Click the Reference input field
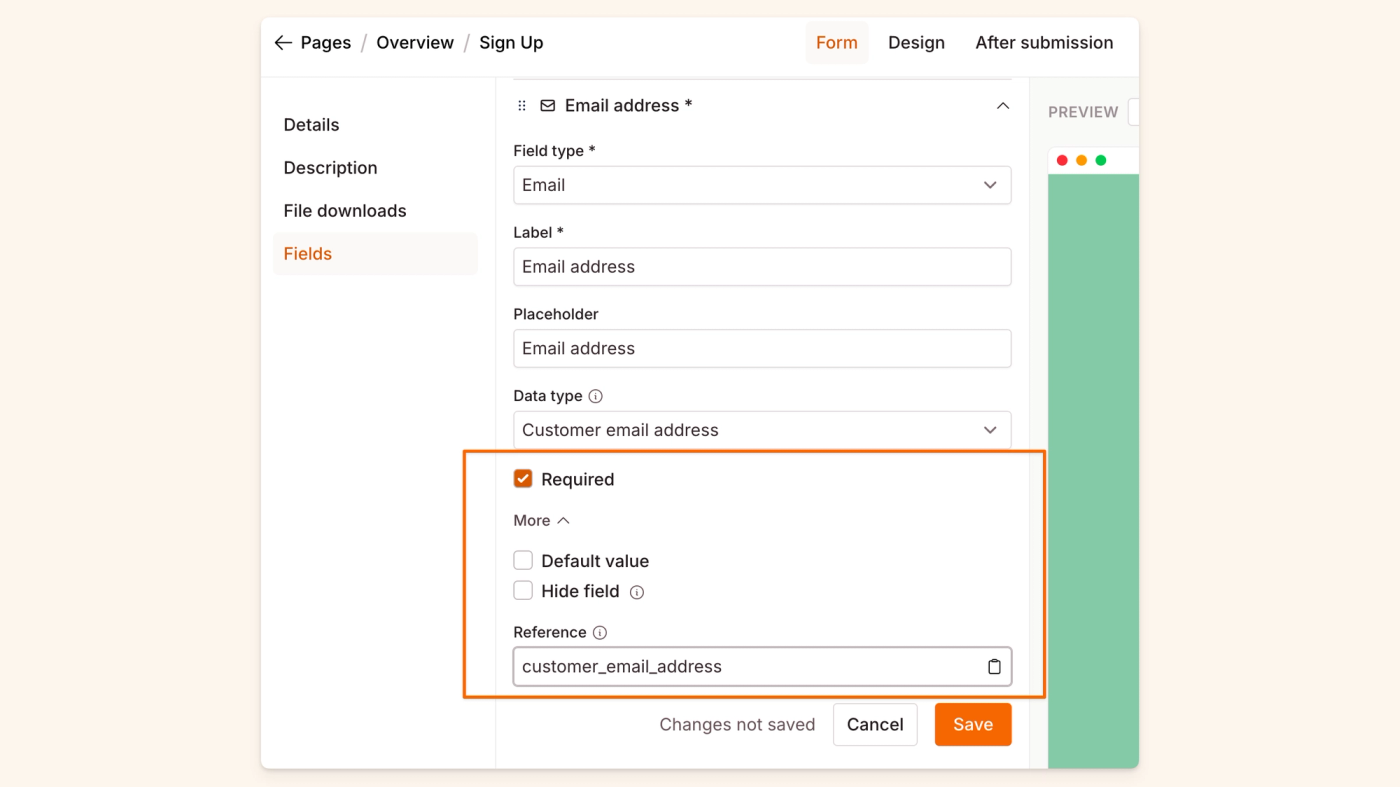 [x=762, y=667]
